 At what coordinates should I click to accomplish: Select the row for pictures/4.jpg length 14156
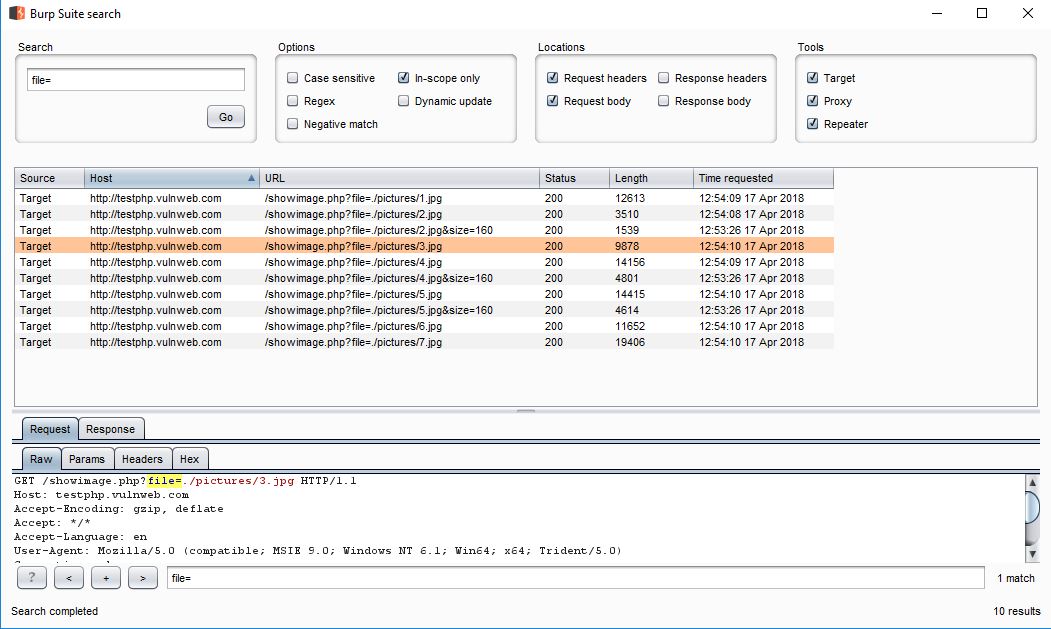tap(424, 262)
